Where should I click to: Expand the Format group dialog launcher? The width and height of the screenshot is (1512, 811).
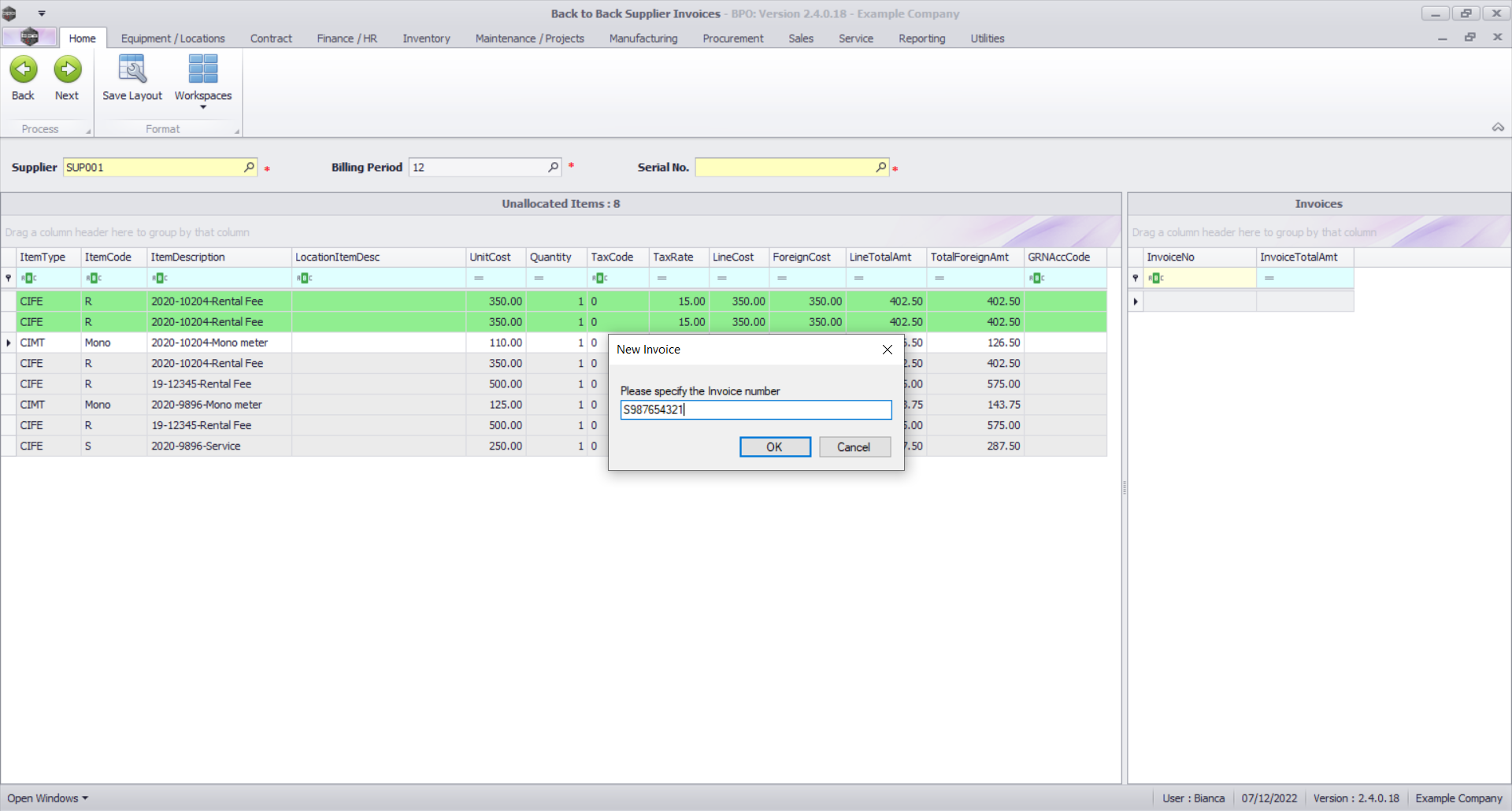click(x=237, y=131)
